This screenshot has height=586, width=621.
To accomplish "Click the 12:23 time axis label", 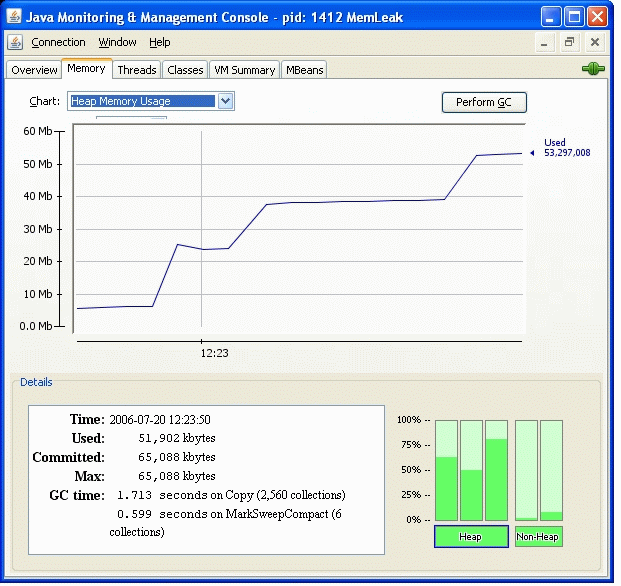I will (214, 353).
